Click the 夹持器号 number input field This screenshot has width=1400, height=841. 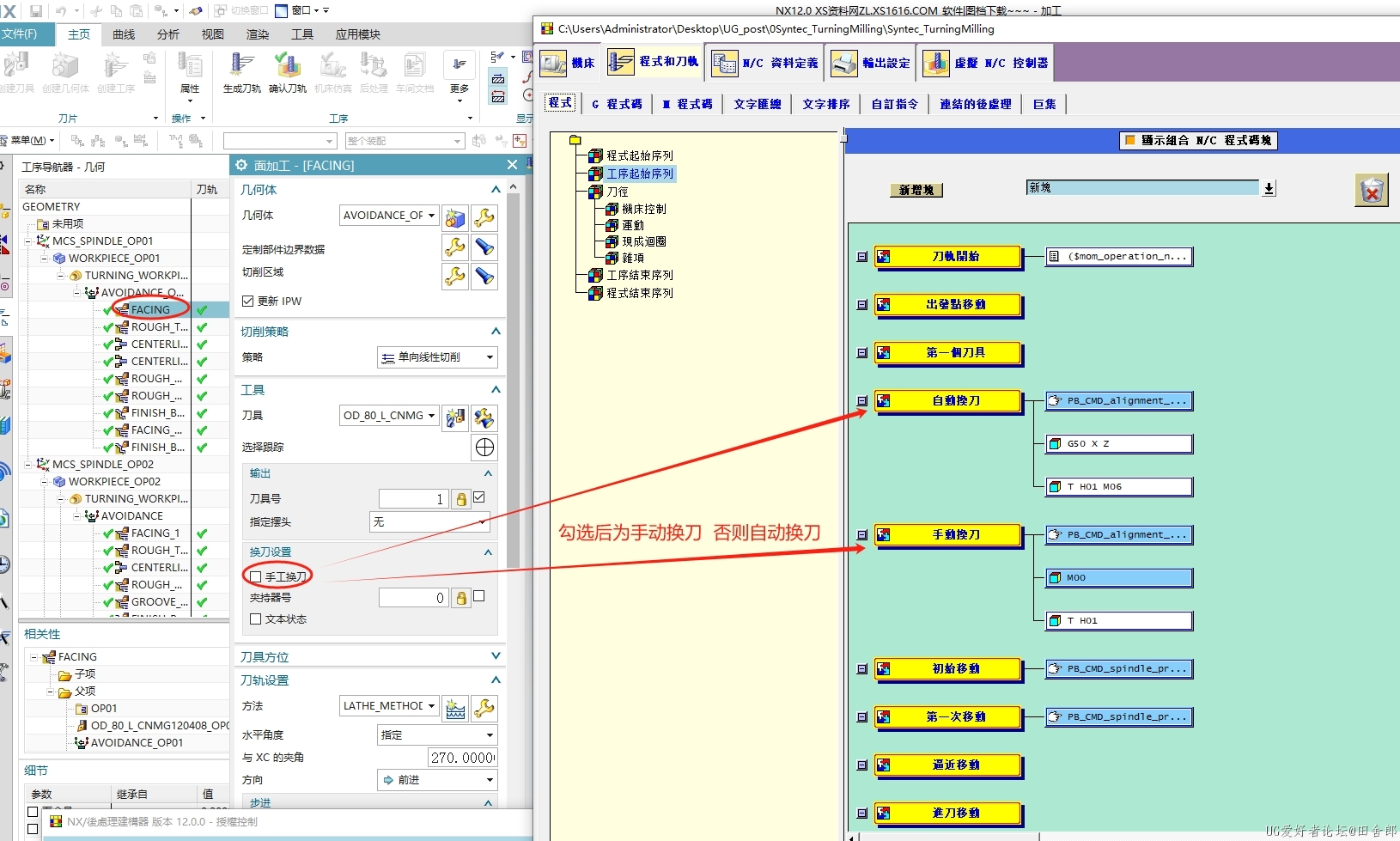pyautogui.click(x=414, y=598)
